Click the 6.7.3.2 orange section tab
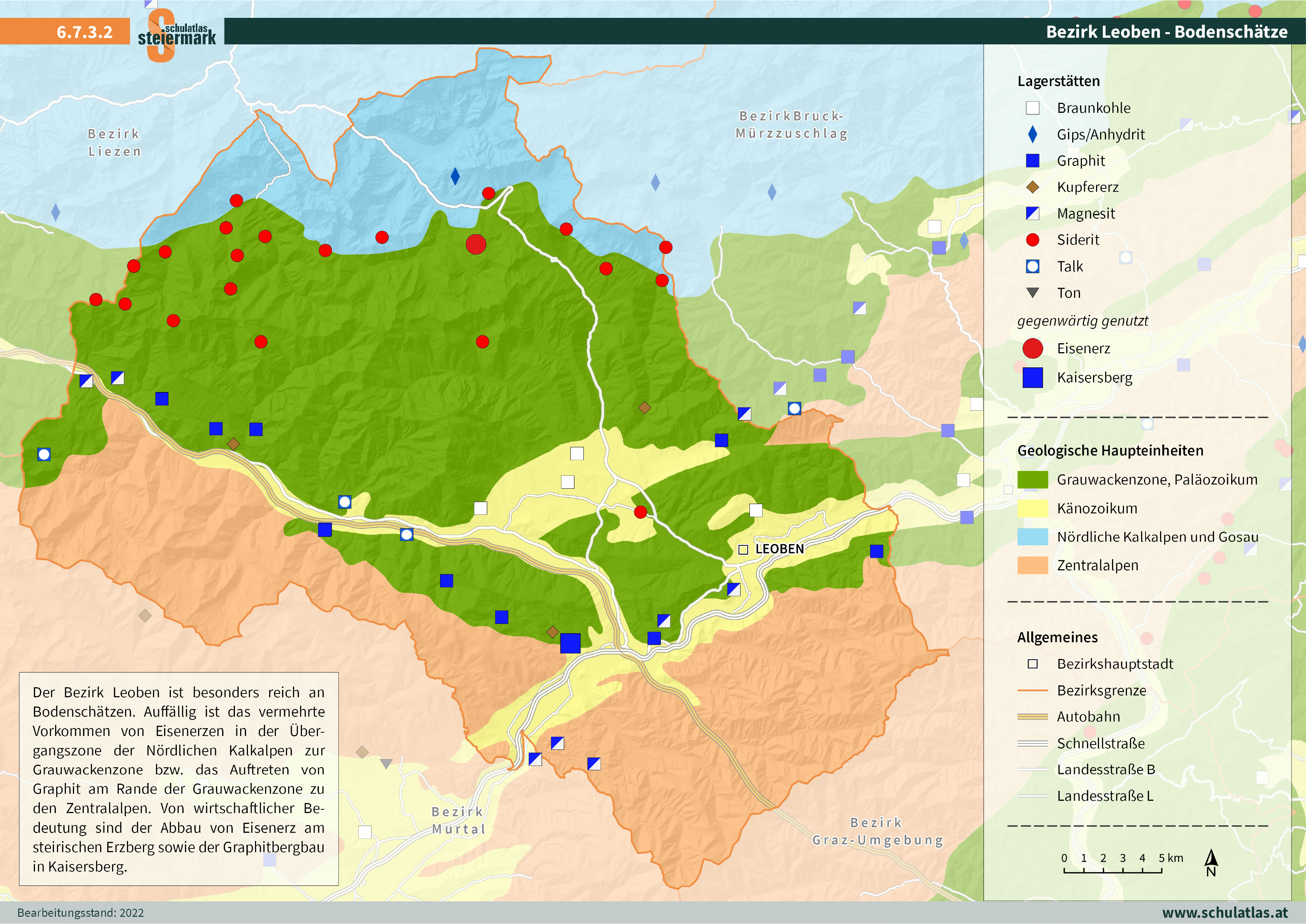1306x924 pixels. pyautogui.click(x=84, y=32)
